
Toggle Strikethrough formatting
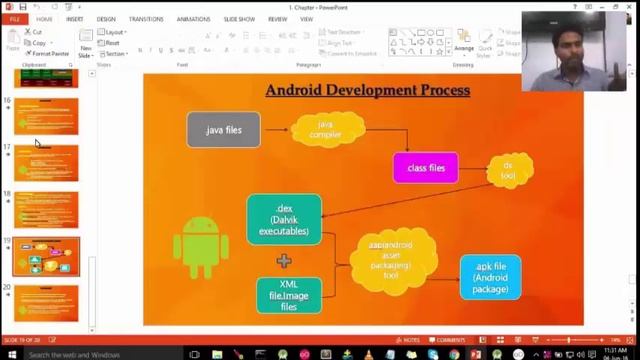pyautogui.click(x=181, y=50)
